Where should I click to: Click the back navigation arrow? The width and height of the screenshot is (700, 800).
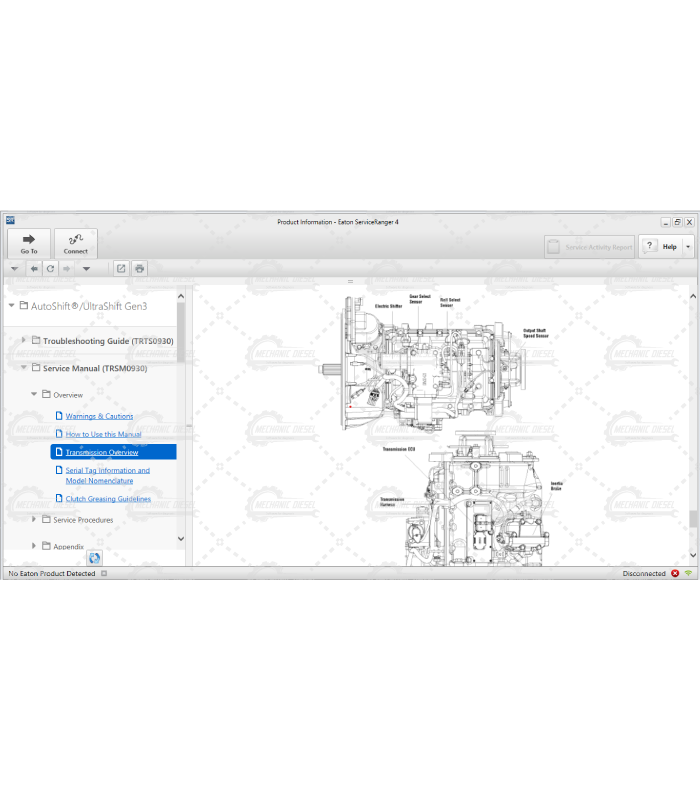(34, 268)
